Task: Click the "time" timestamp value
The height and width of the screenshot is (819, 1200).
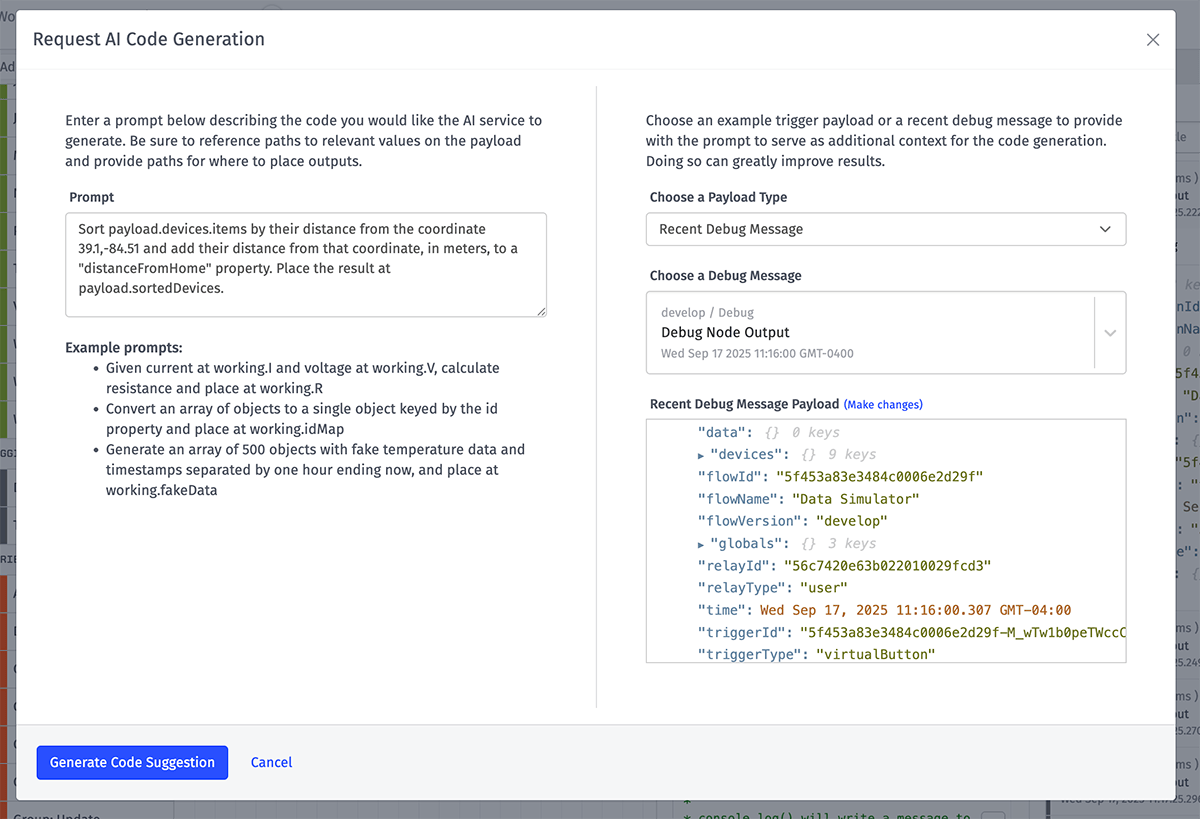Action: tap(915, 610)
